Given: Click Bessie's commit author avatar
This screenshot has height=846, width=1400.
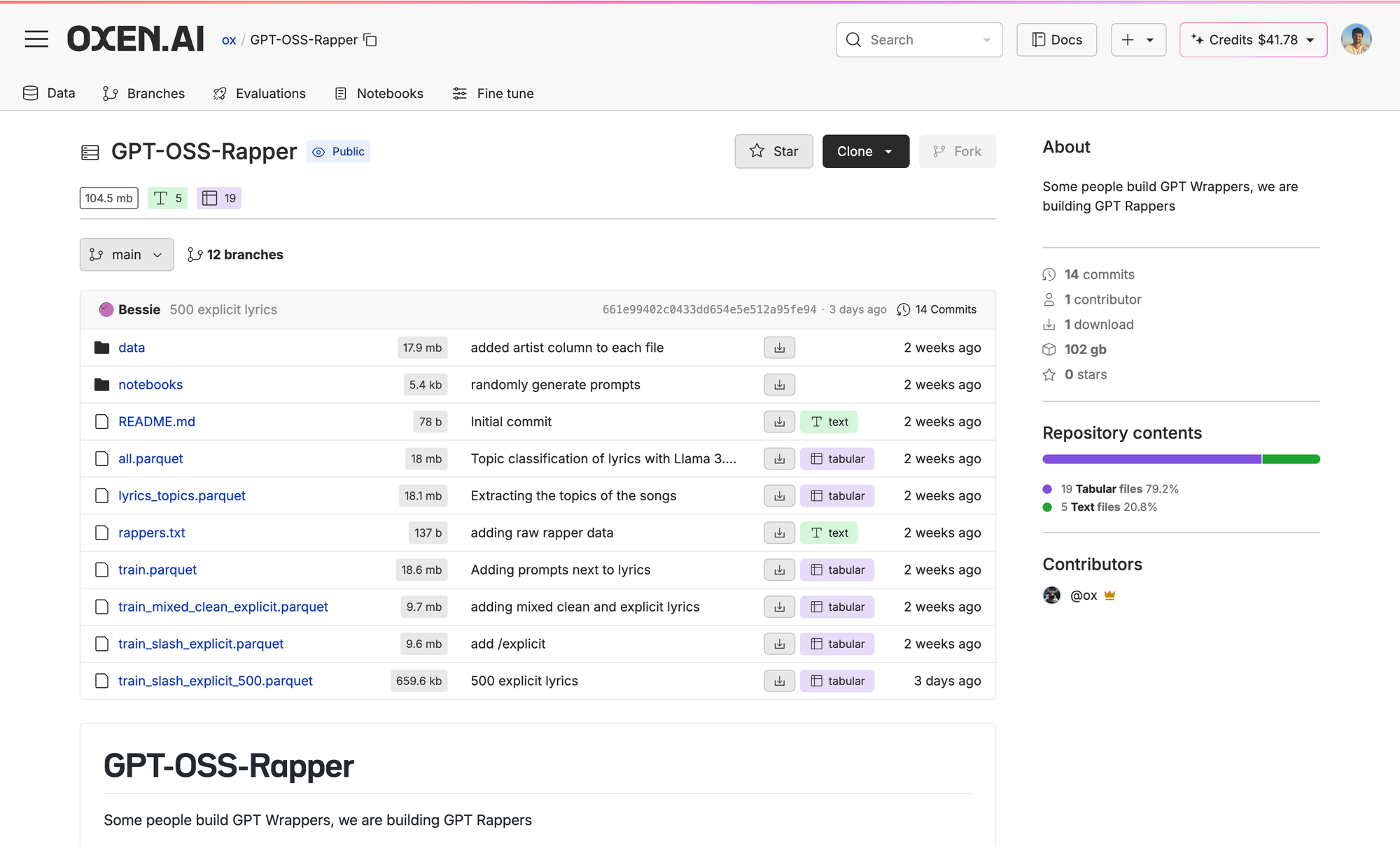Looking at the screenshot, I should (x=106, y=309).
